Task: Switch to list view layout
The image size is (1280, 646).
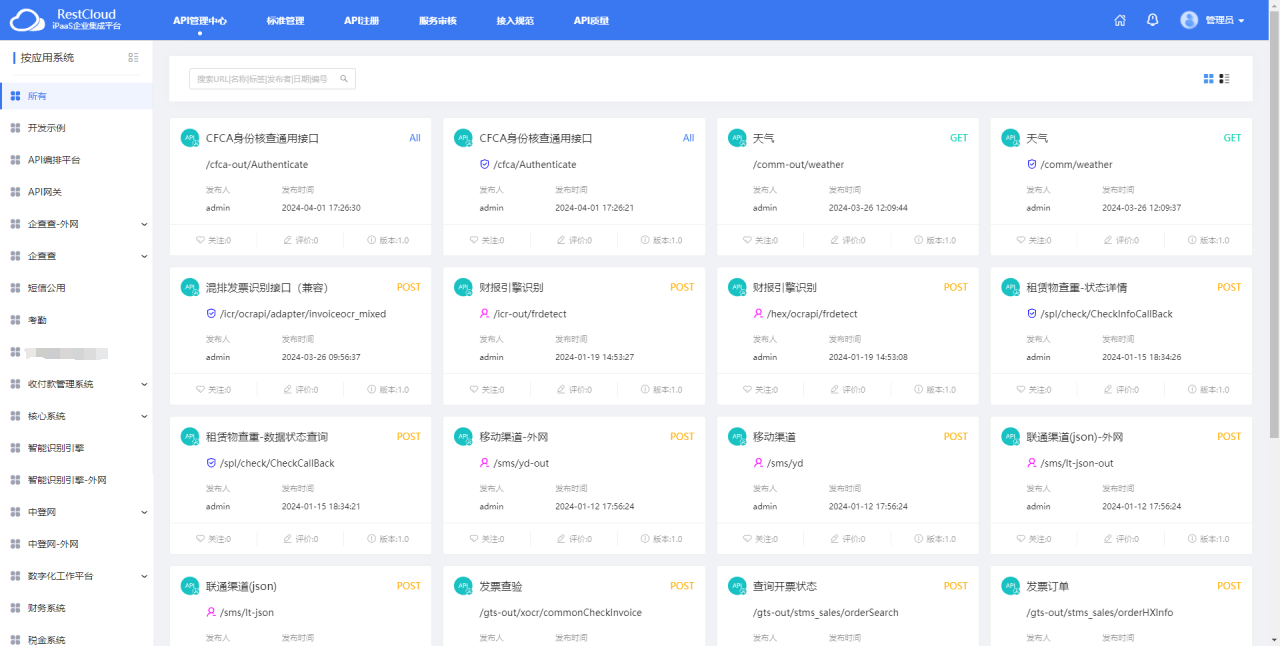Action: [x=1224, y=78]
